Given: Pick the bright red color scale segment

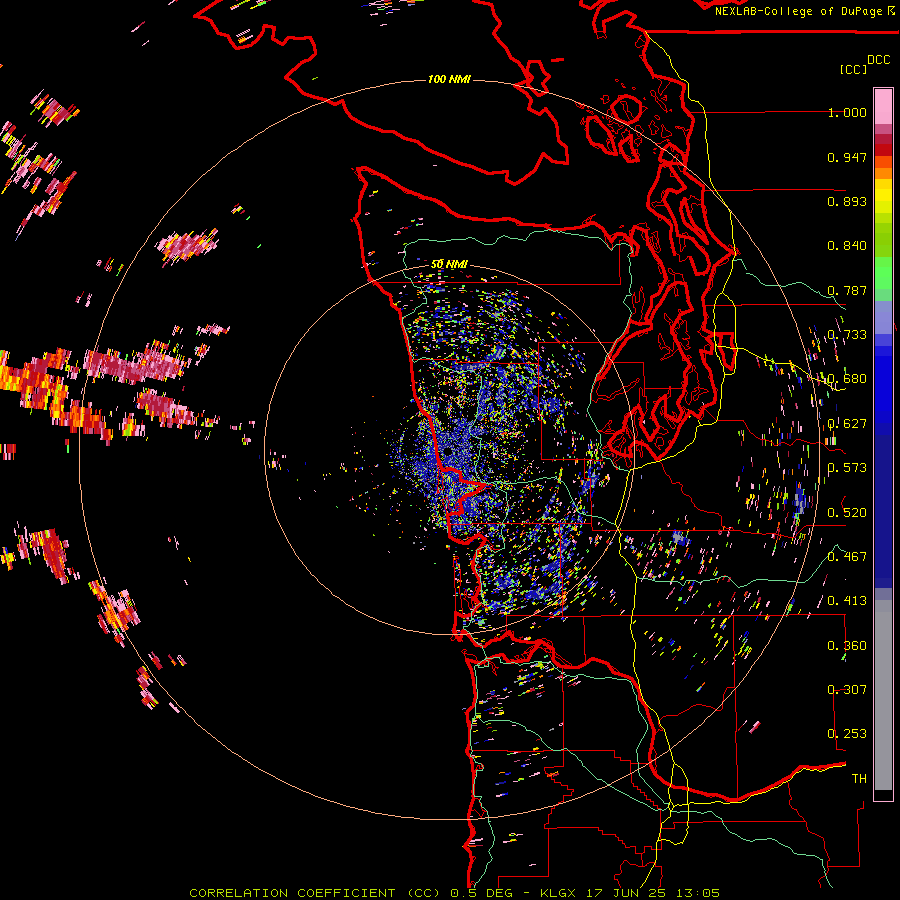Looking at the screenshot, I should [883, 150].
